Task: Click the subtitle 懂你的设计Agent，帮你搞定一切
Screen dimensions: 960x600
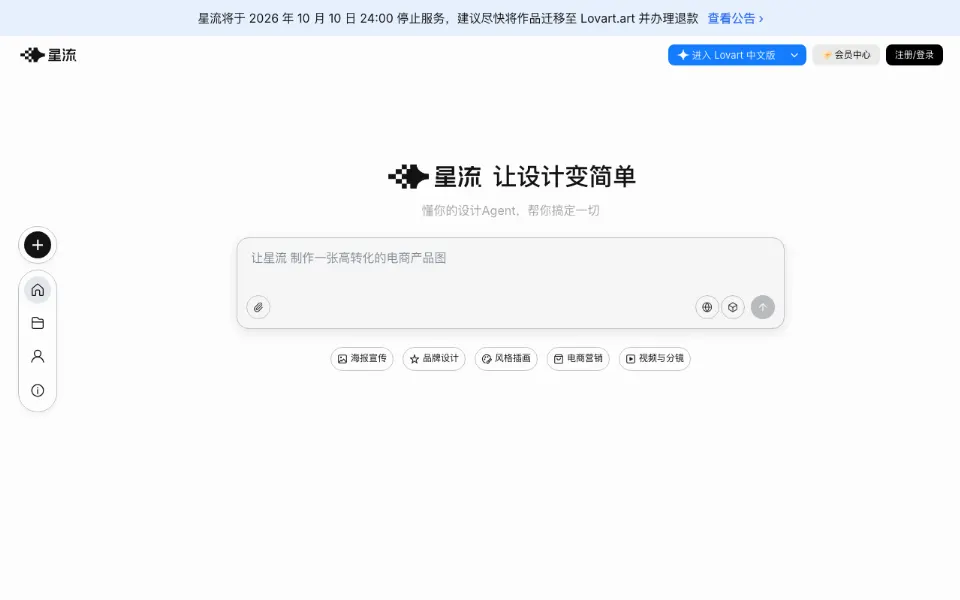Action: (x=511, y=211)
